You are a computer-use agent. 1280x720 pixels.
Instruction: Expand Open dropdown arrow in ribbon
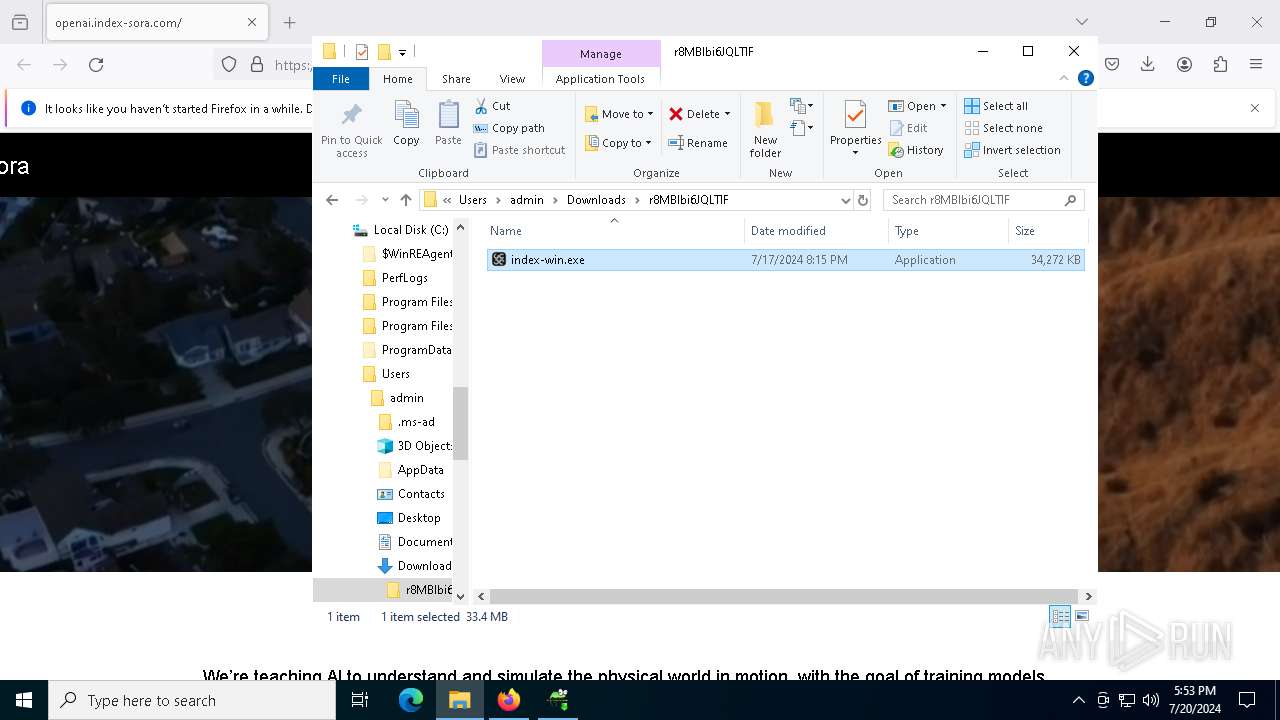943,106
